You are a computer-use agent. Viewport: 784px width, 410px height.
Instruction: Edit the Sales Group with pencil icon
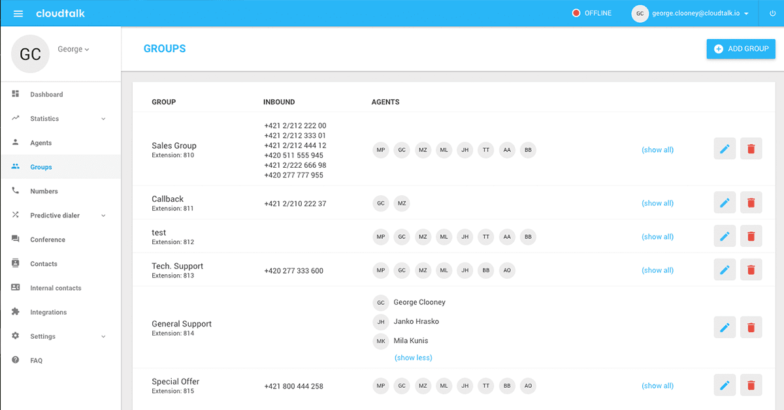pos(725,149)
